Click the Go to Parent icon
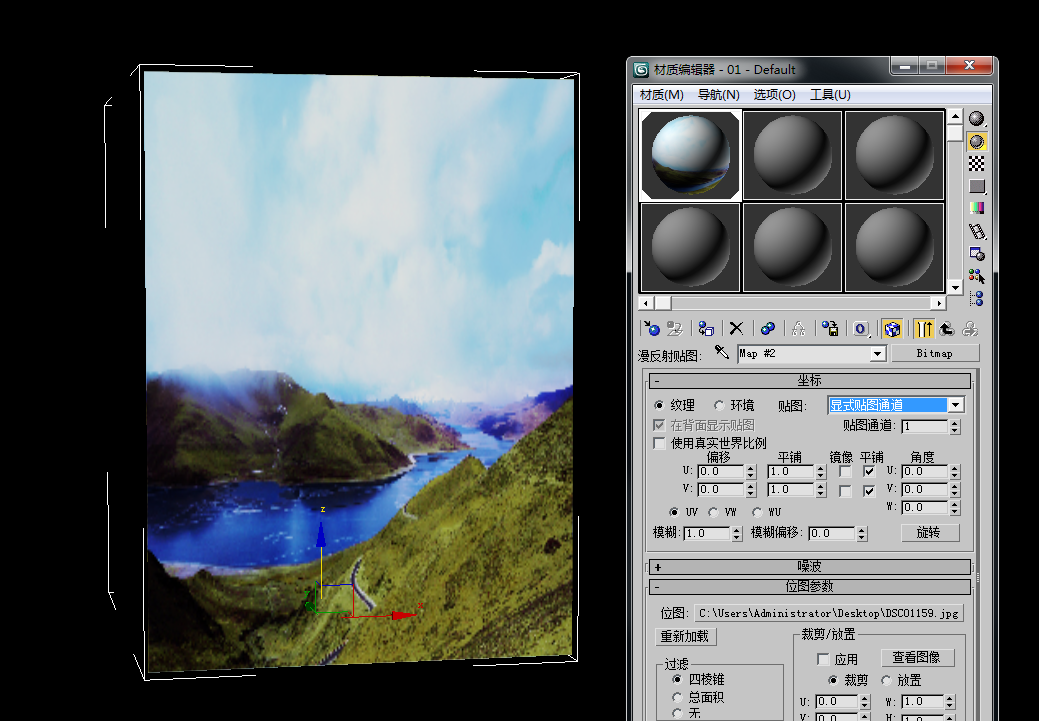 [x=946, y=328]
